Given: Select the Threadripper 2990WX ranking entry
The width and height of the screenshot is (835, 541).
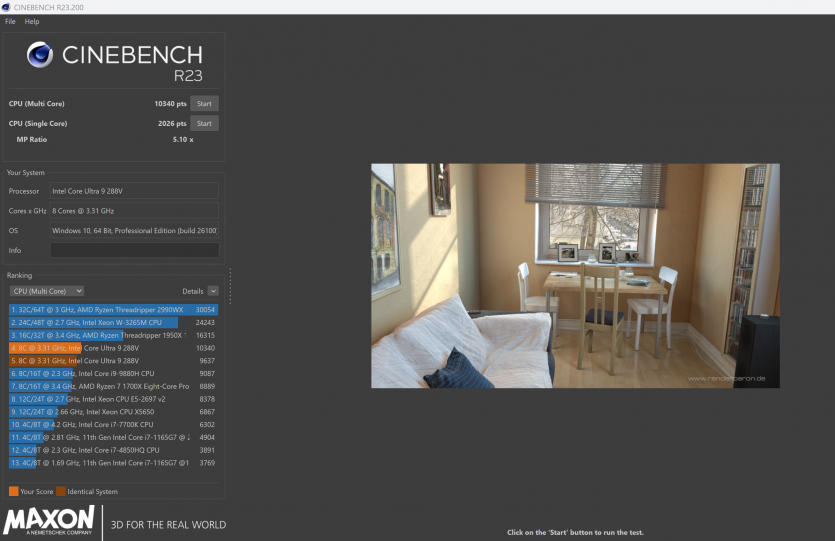Looking at the screenshot, I should (113, 310).
